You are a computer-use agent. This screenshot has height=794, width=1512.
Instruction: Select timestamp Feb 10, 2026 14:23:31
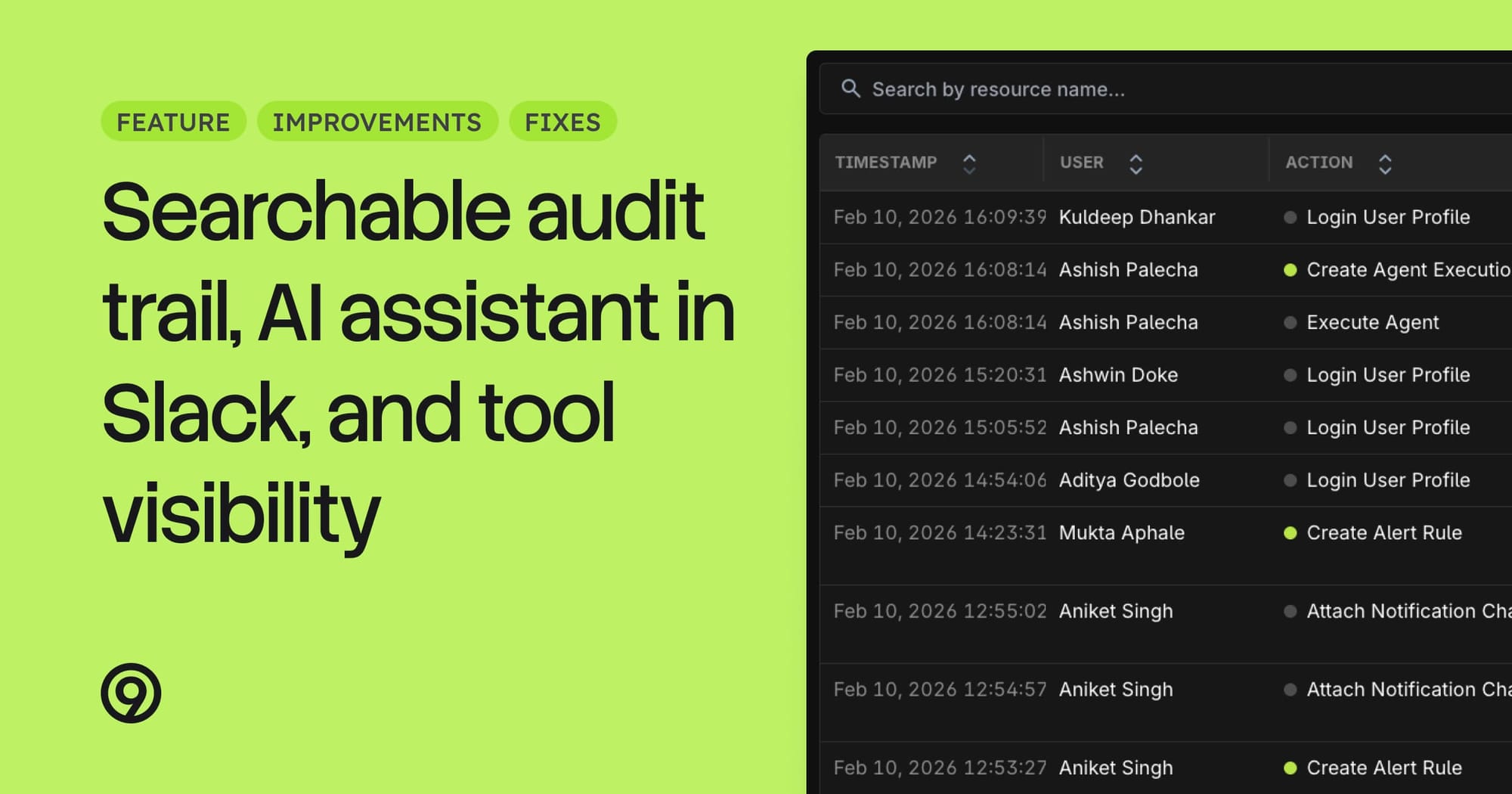click(940, 532)
